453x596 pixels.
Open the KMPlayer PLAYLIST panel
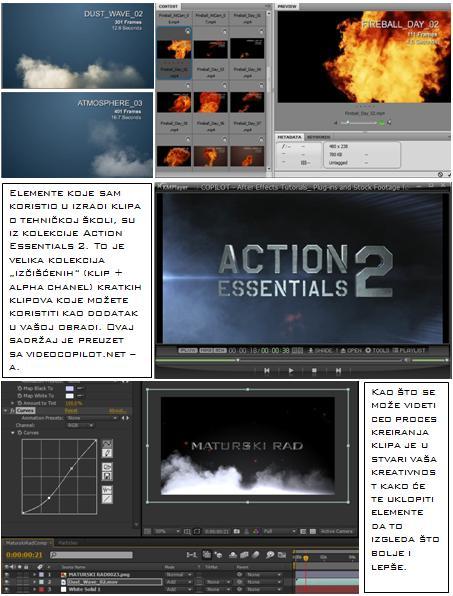click(409, 350)
